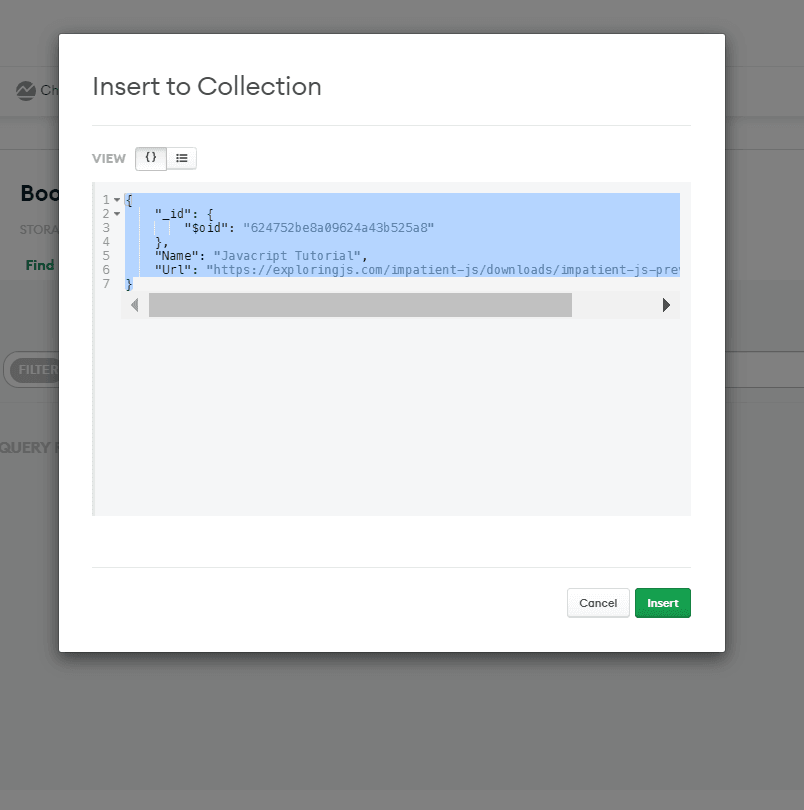The width and height of the screenshot is (804, 810).
Task: Click the "_id" key on line 2
Action: tap(170, 214)
